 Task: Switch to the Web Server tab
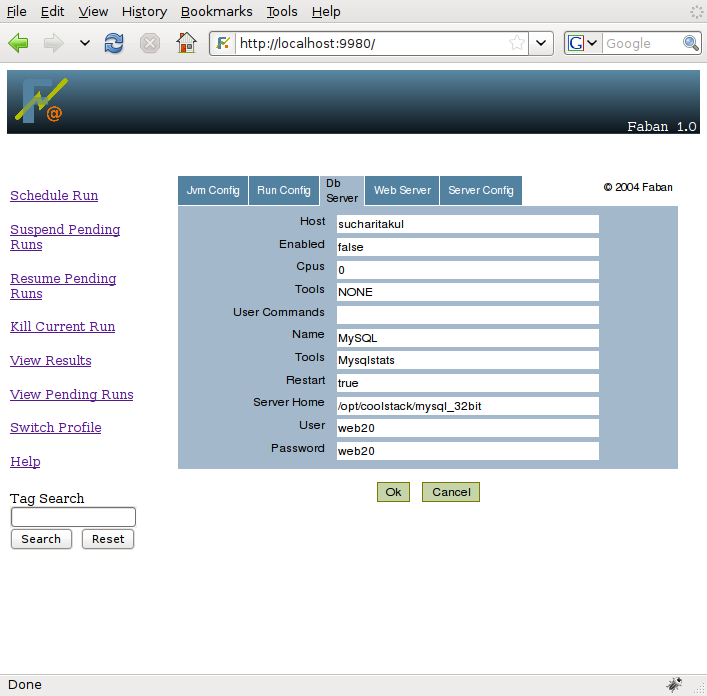pos(402,190)
